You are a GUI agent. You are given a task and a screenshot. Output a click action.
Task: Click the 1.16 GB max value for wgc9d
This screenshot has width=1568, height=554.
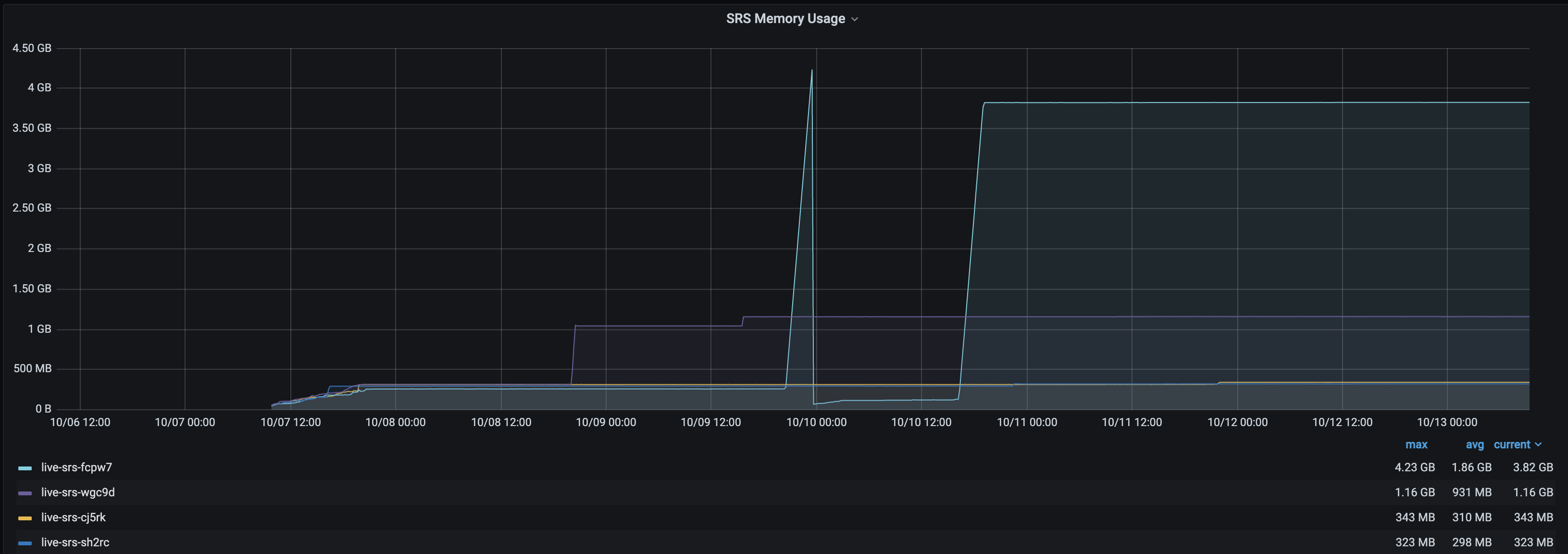(x=1415, y=492)
